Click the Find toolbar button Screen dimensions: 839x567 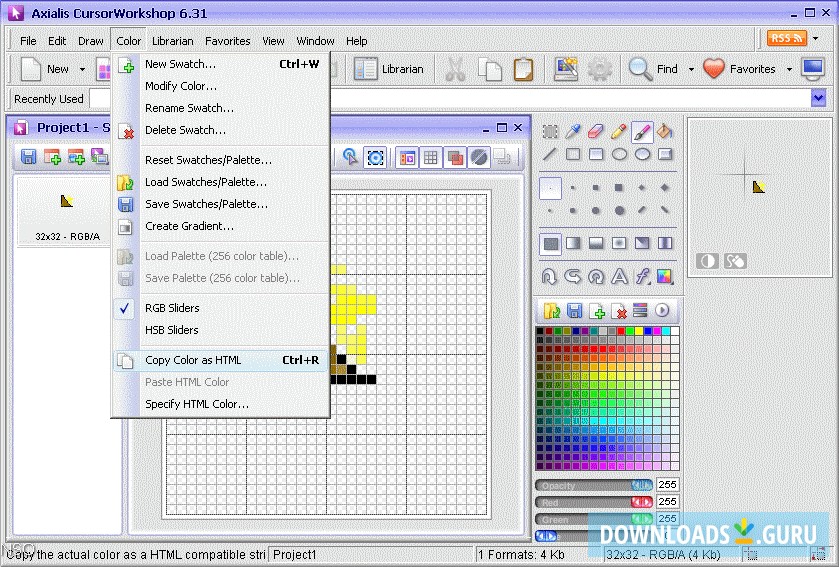click(x=653, y=70)
